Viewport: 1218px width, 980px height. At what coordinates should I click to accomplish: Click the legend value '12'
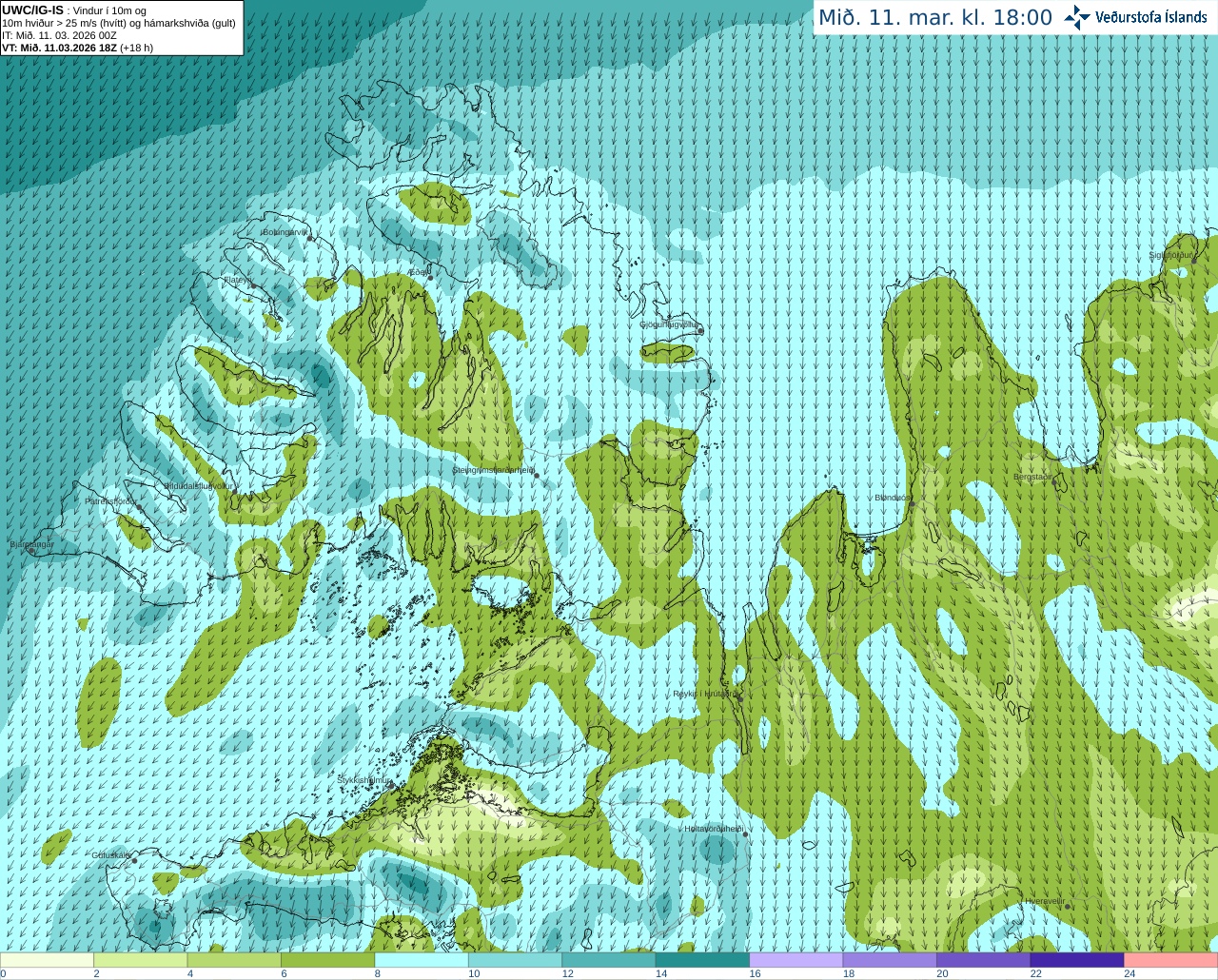[567, 973]
